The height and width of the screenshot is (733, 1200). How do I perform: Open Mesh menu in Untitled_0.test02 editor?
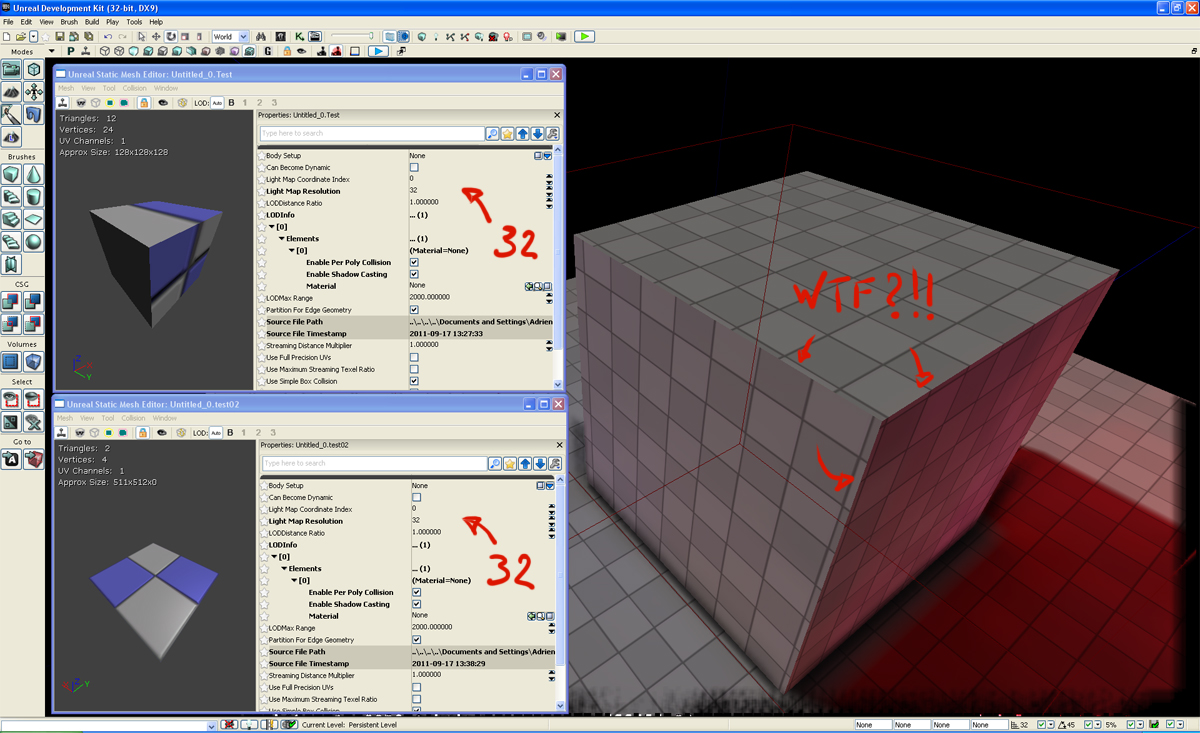65,418
